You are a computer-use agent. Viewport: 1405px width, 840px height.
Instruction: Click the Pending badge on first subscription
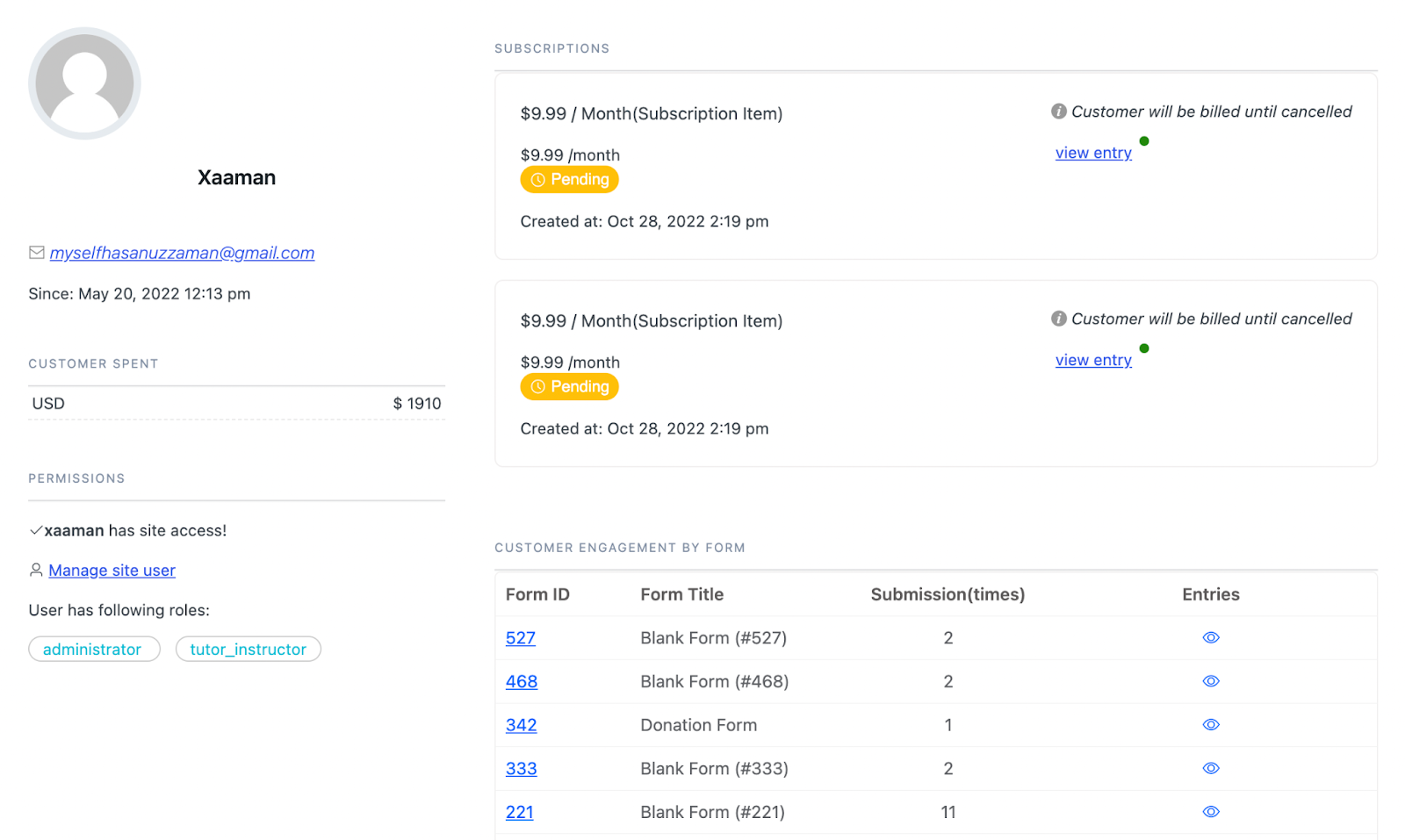pyautogui.click(x=569, y=180)
